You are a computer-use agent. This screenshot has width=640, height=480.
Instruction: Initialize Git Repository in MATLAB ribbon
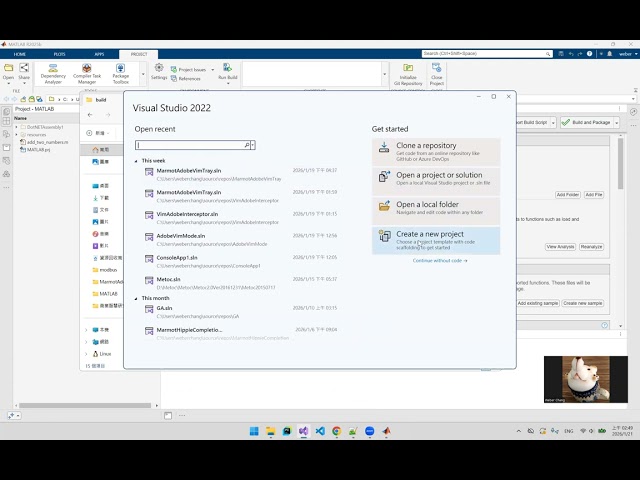click(x=408, y=74)
